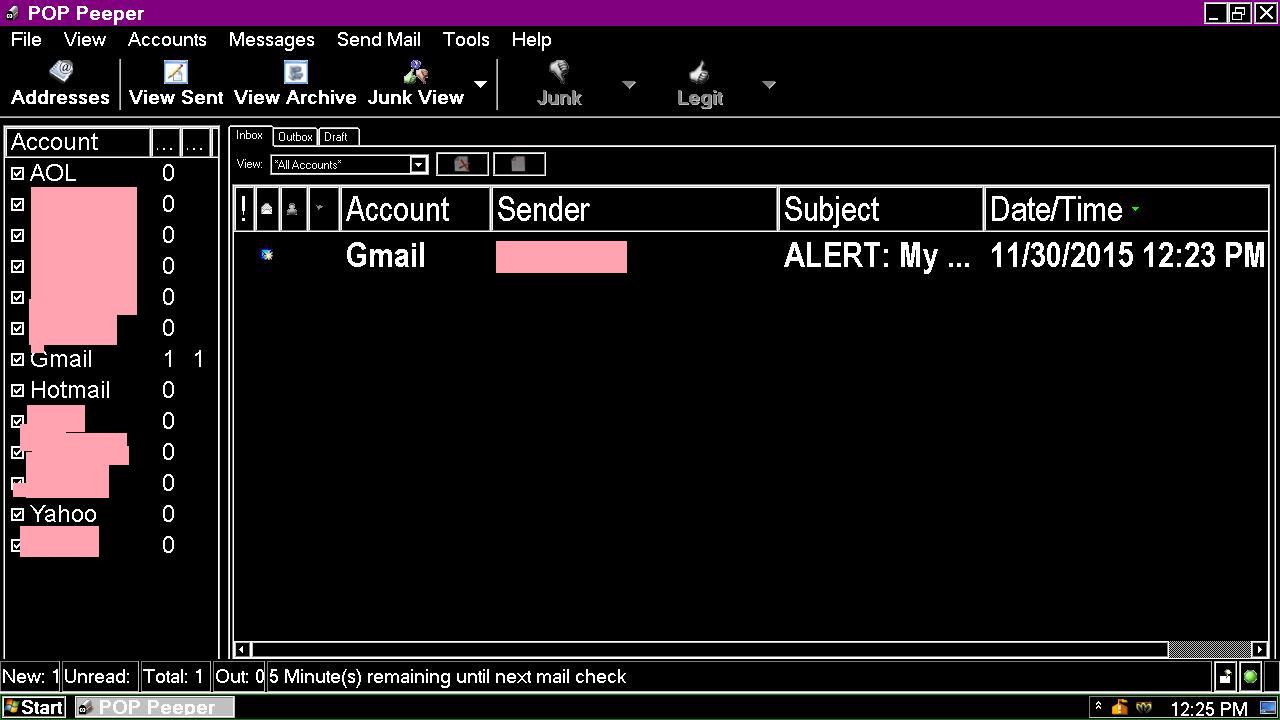Click the blank page icon beside View combo
The width and height of the screenshot is (1280, 720).
[x=519, y=164]
